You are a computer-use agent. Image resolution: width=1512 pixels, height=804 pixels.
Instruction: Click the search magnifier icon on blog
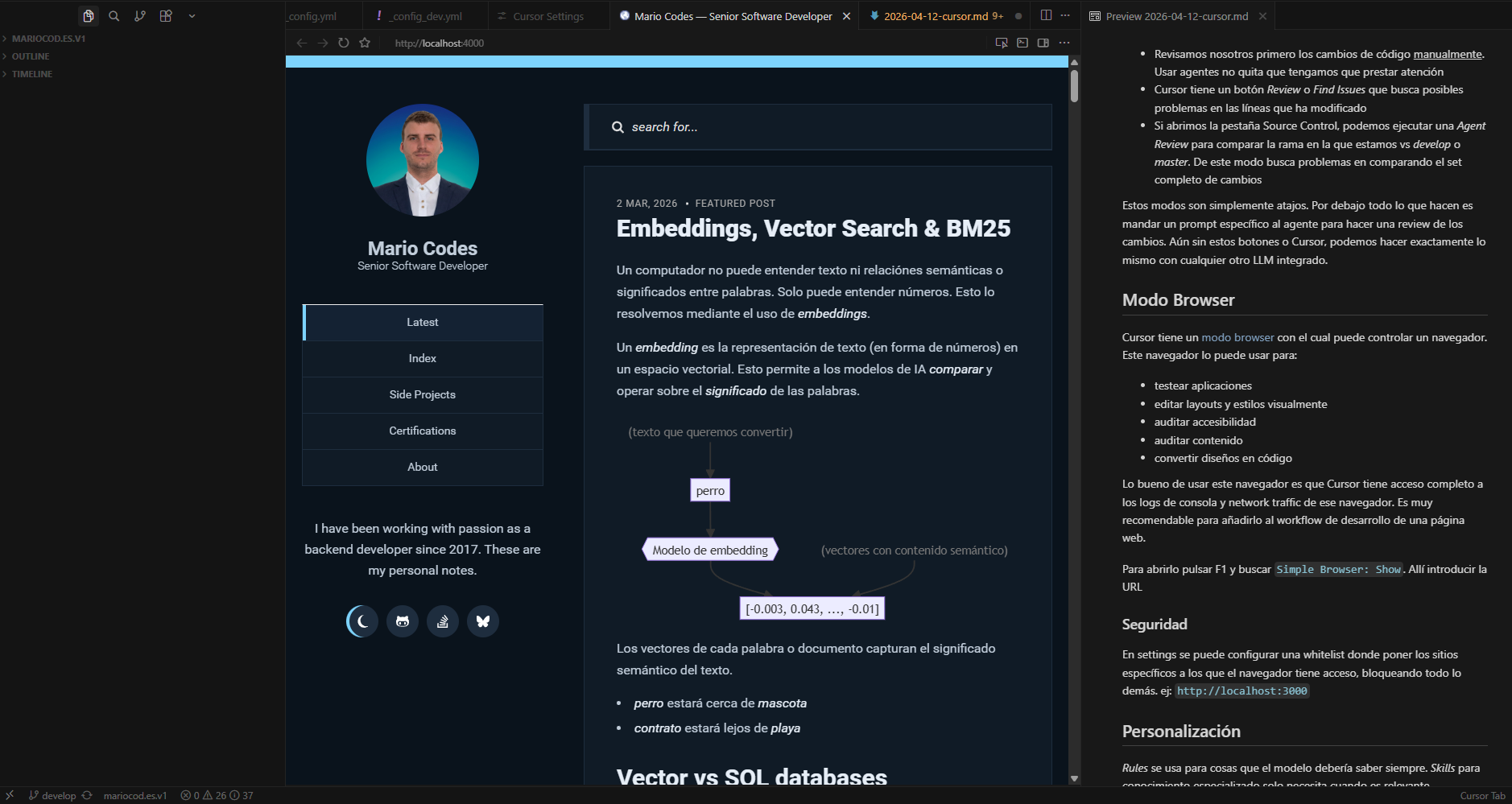coord(618,127)
